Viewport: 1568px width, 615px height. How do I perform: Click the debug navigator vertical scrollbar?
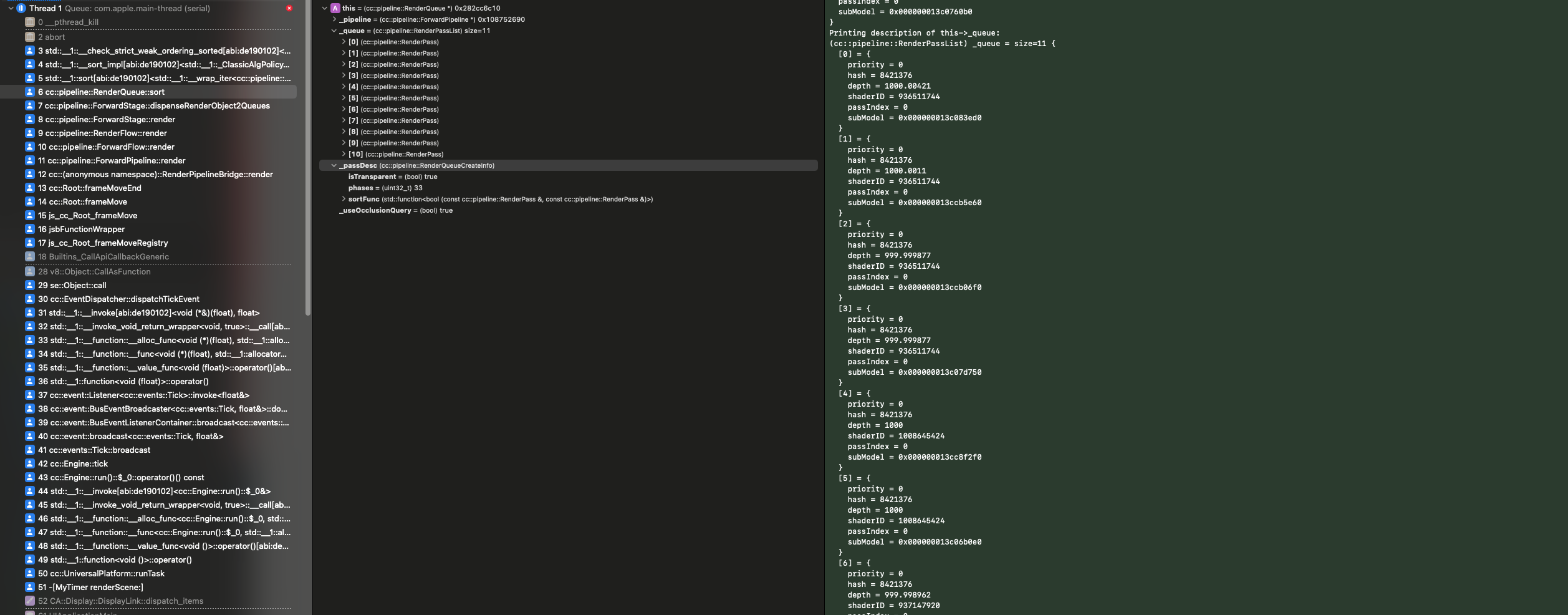pos(307,156)
